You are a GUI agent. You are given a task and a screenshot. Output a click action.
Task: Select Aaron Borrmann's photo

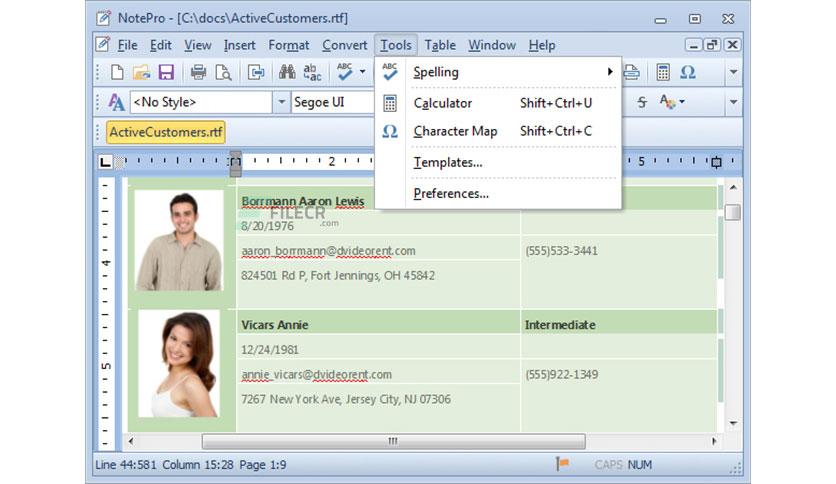click(179, 241)
